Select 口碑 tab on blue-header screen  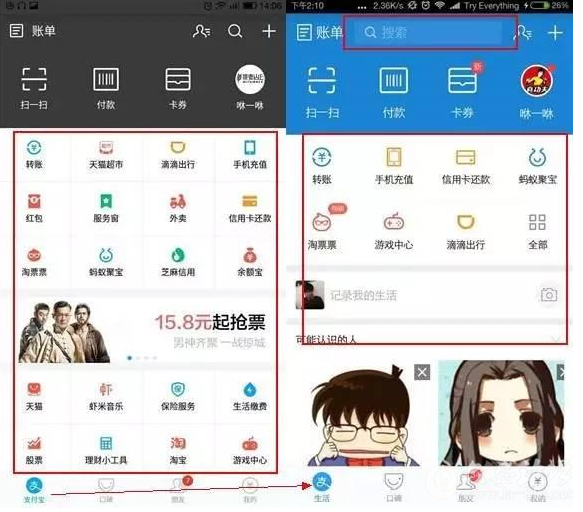click(394, 487)
